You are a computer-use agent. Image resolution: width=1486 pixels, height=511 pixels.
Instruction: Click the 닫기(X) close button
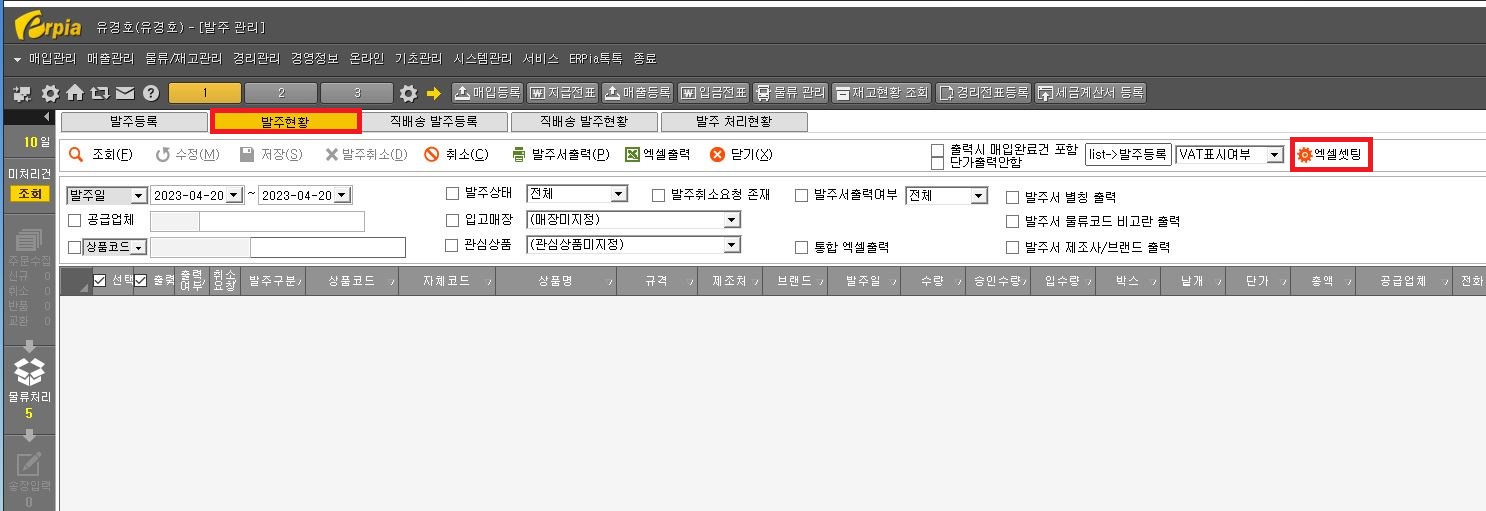[741, 154]
